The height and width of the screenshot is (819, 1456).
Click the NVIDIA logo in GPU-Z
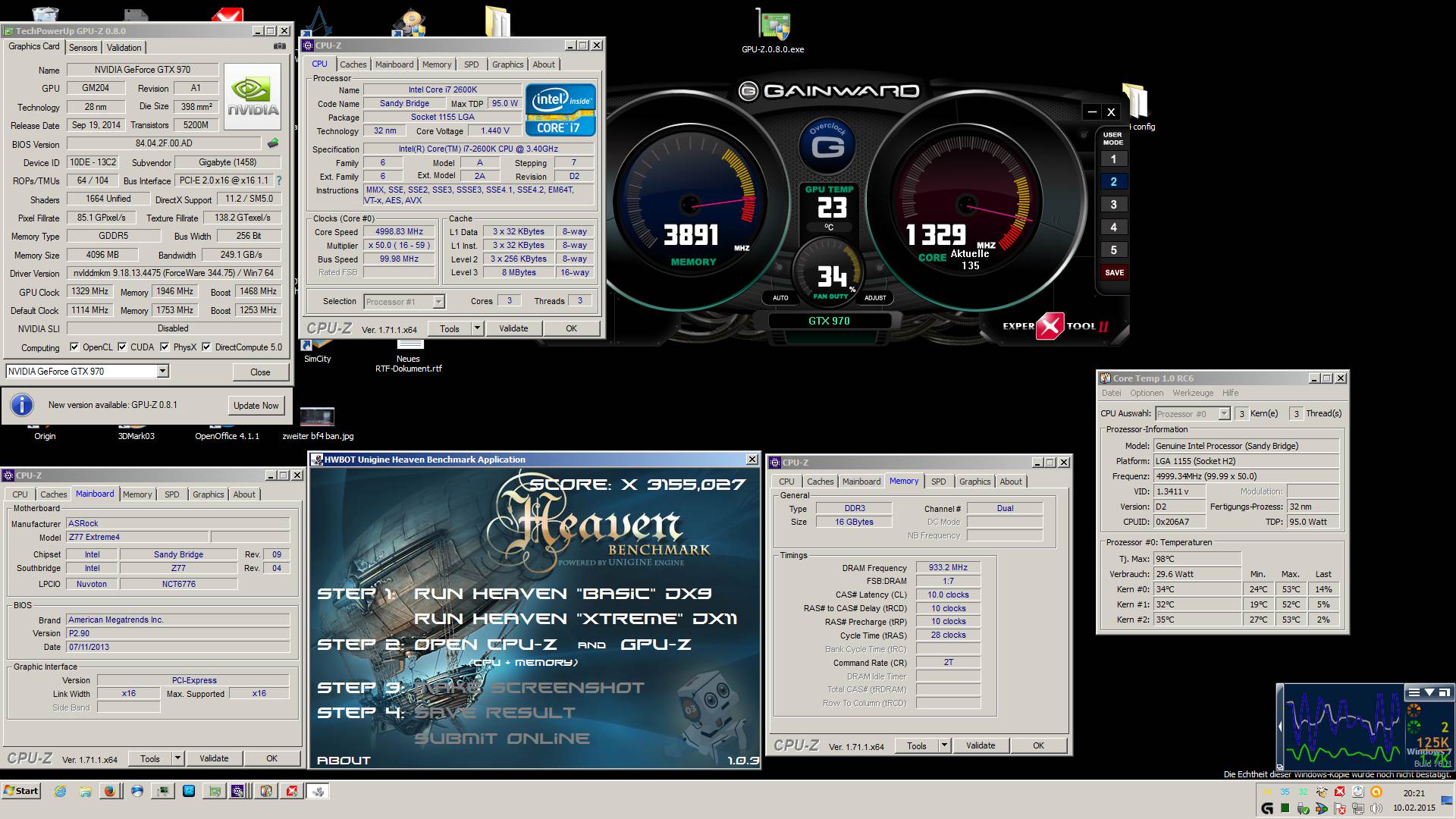coord(253,96)
